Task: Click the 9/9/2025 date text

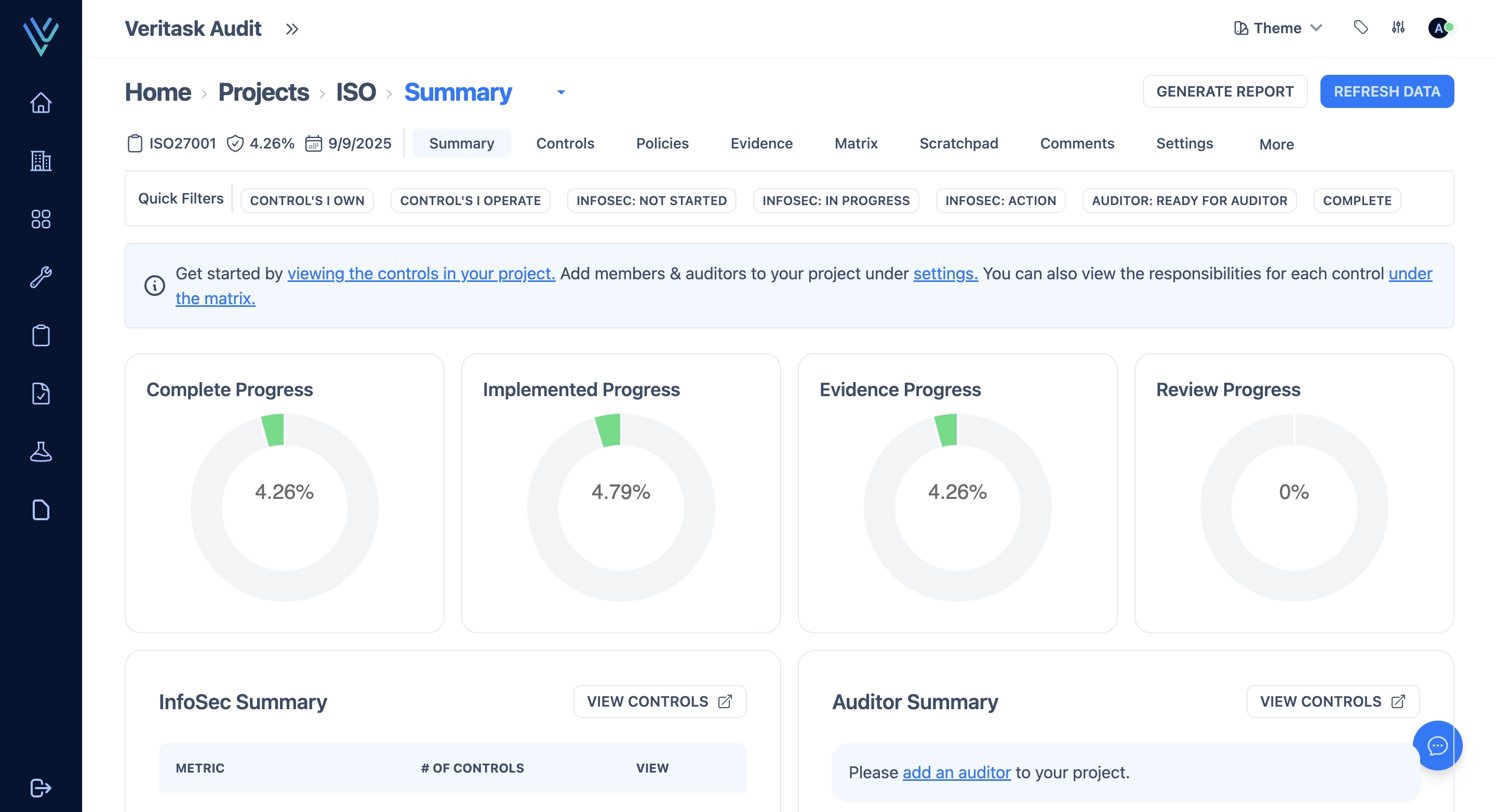Action: point(359,143)
